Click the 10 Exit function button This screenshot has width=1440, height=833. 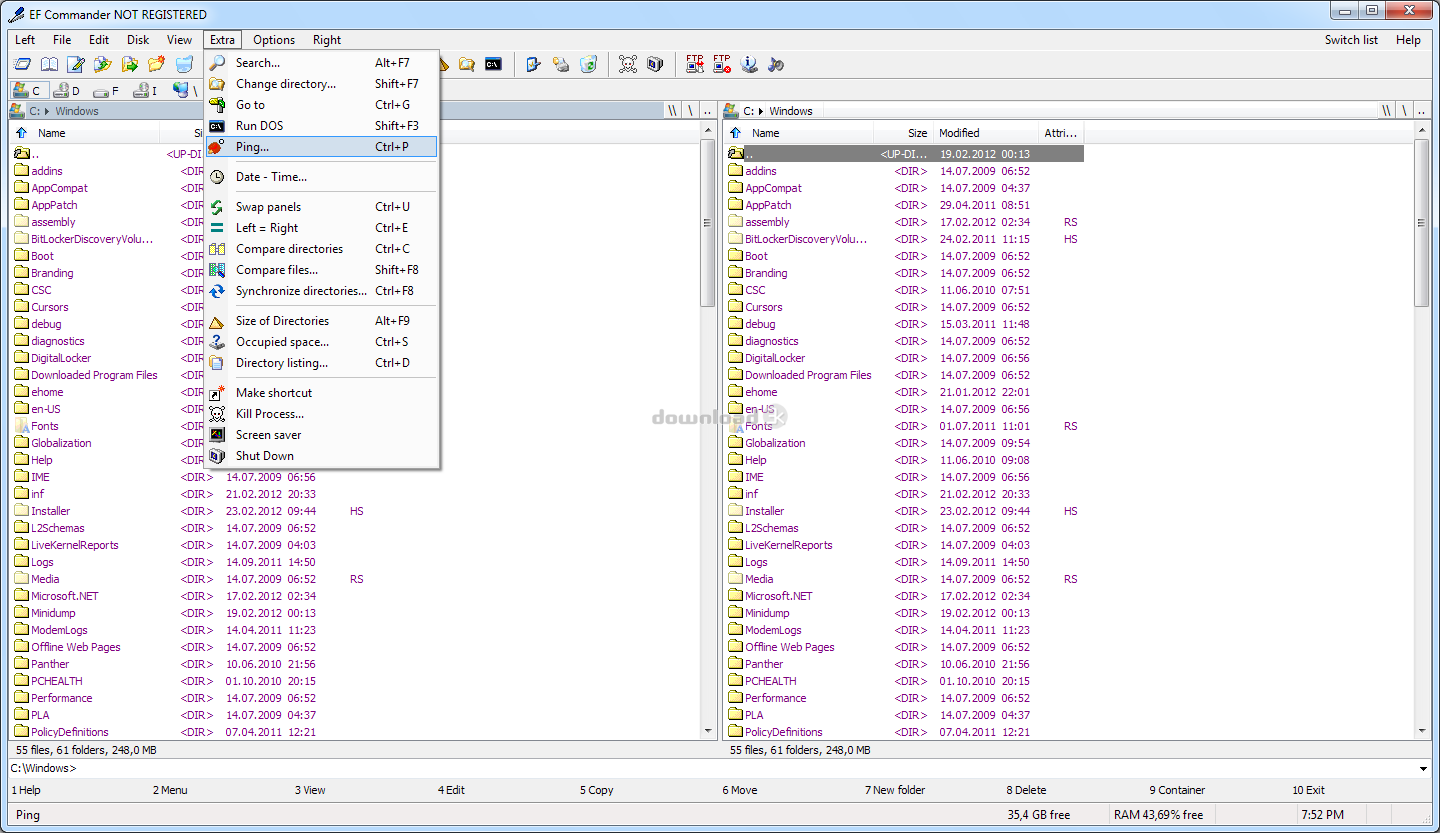[x=1308, y=790]
